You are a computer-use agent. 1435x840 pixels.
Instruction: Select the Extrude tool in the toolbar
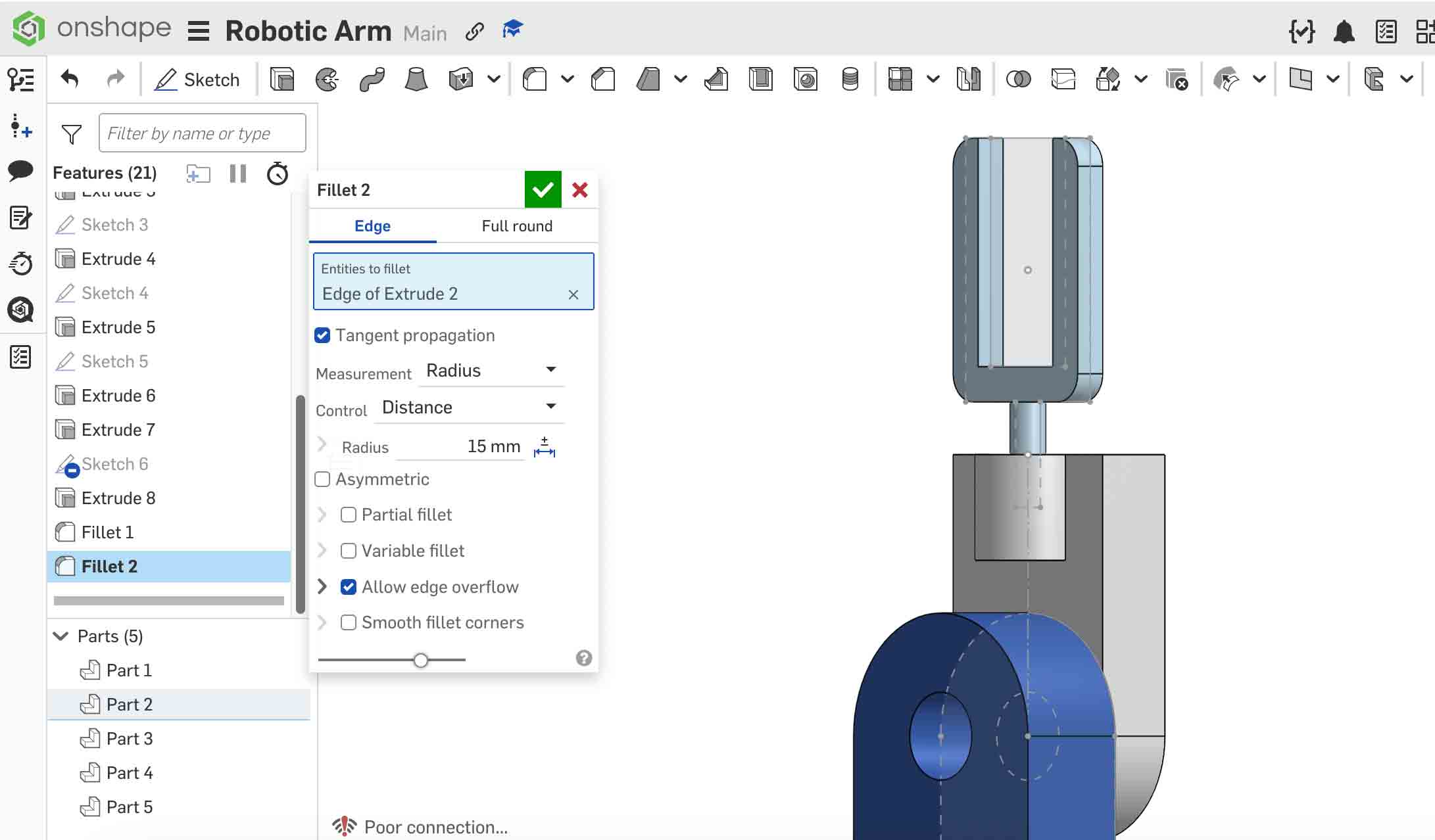pos(281,79)
